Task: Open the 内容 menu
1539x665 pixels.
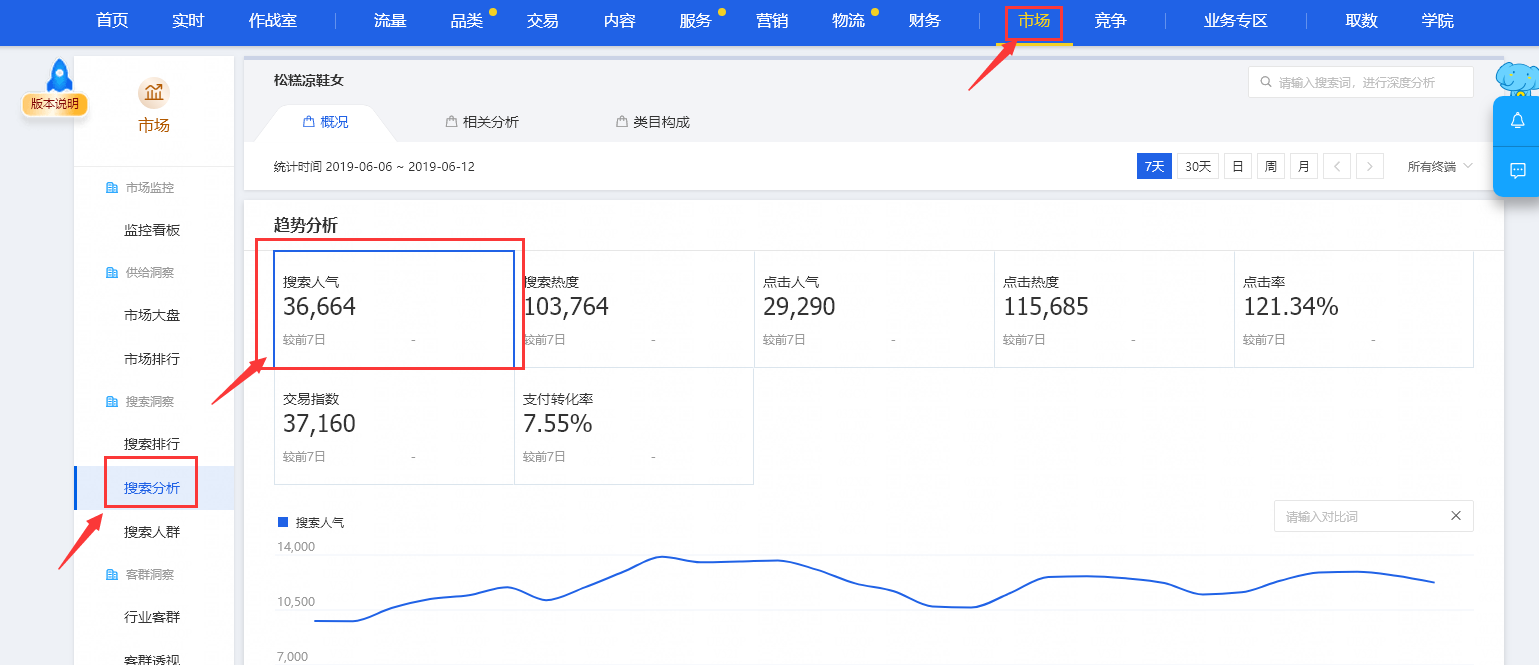Action: click(x=620, y=20)
